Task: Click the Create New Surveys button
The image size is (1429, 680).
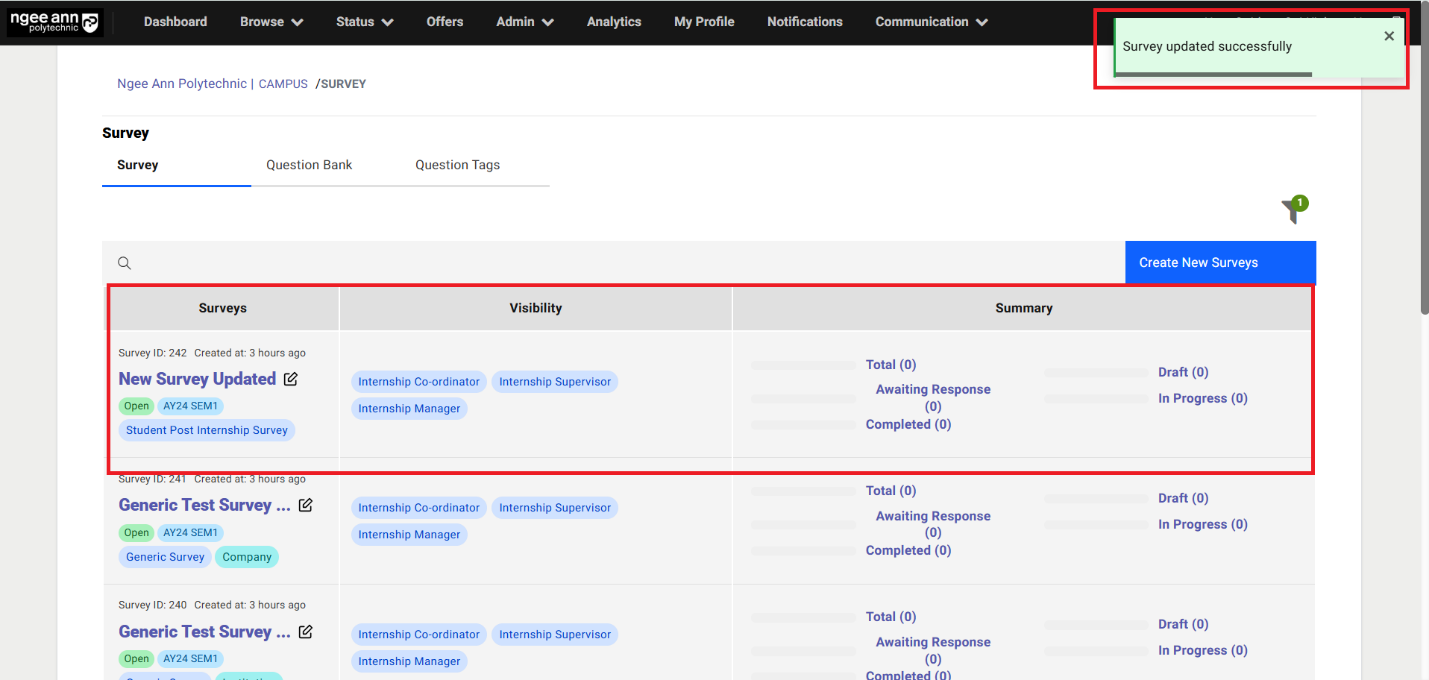Action: 1219,262
